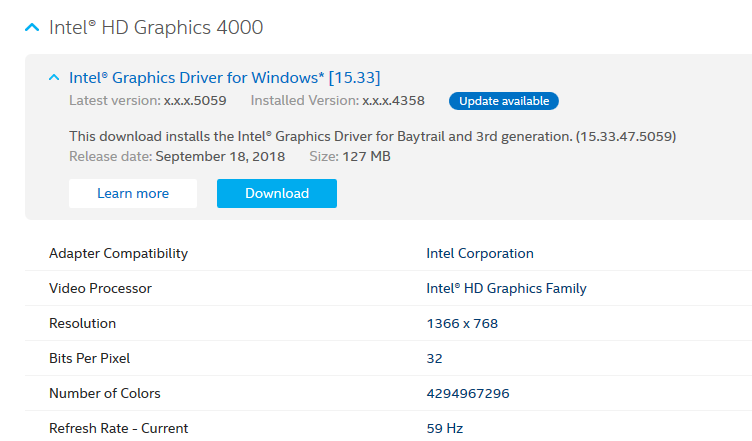Image resolution: width=752 pixels, height=441 pixels.
Task: Click the 59 Hz refresh rate value
Action: click(445, 429)
